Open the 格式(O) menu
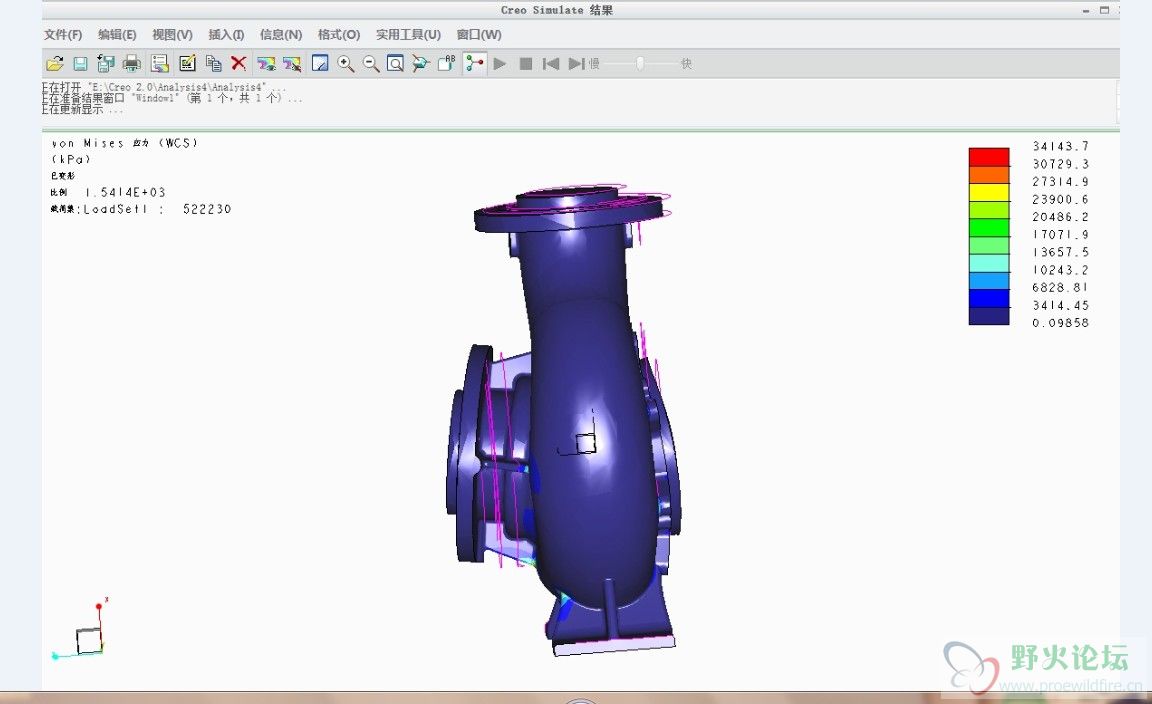The image size is (1152, 704). coord(339,35)
